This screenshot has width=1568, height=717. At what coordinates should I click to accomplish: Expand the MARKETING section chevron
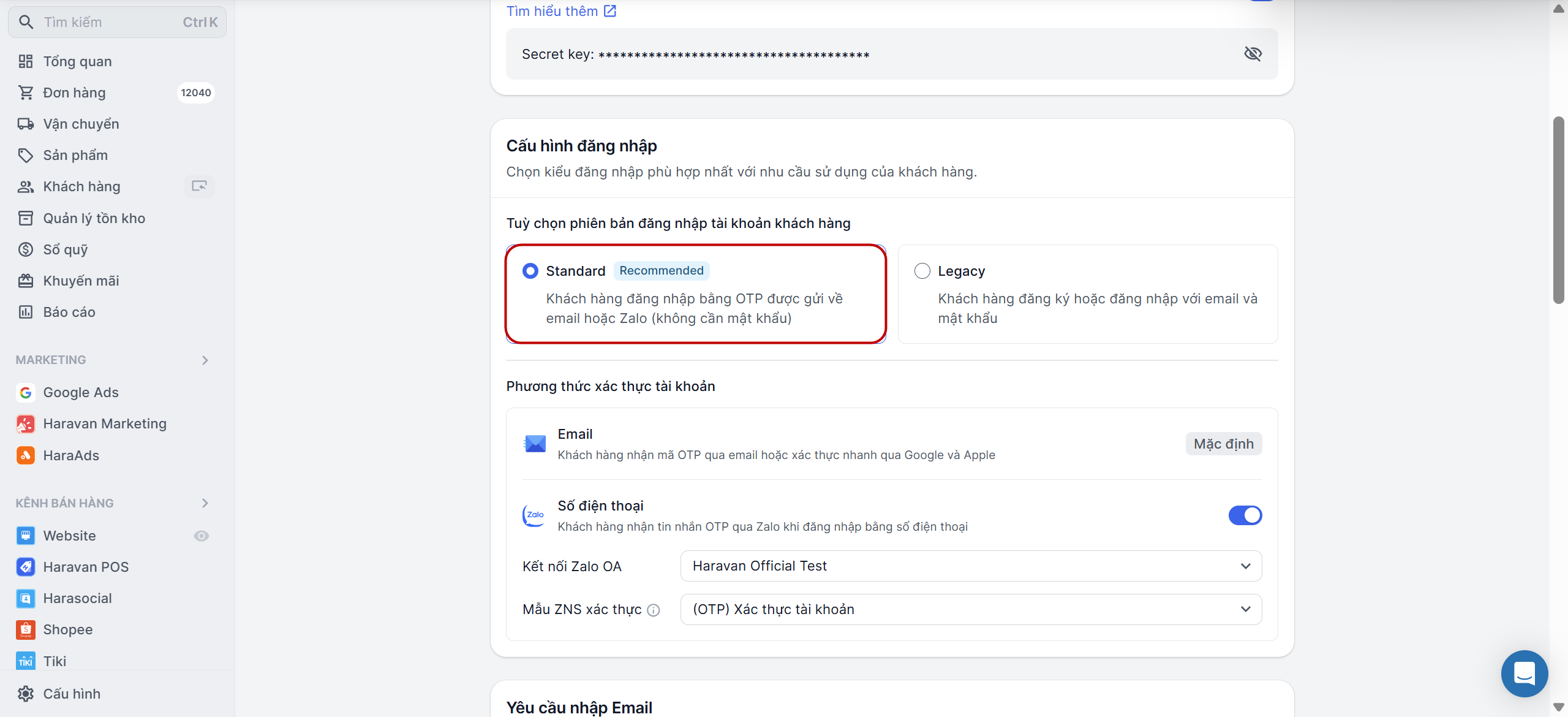tap(205, 360)
